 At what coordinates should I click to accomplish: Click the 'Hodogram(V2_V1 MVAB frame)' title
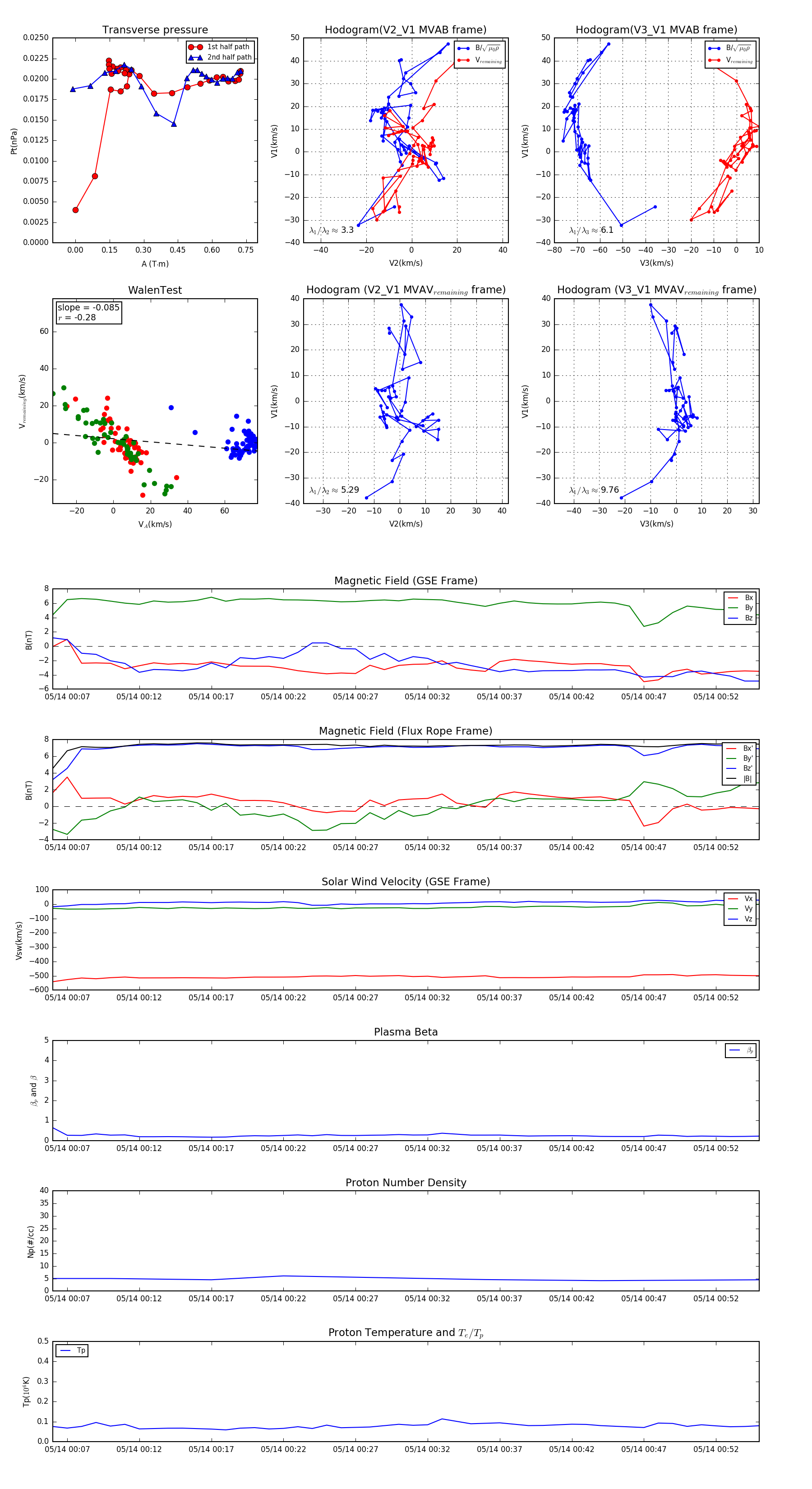pos(406,29)
